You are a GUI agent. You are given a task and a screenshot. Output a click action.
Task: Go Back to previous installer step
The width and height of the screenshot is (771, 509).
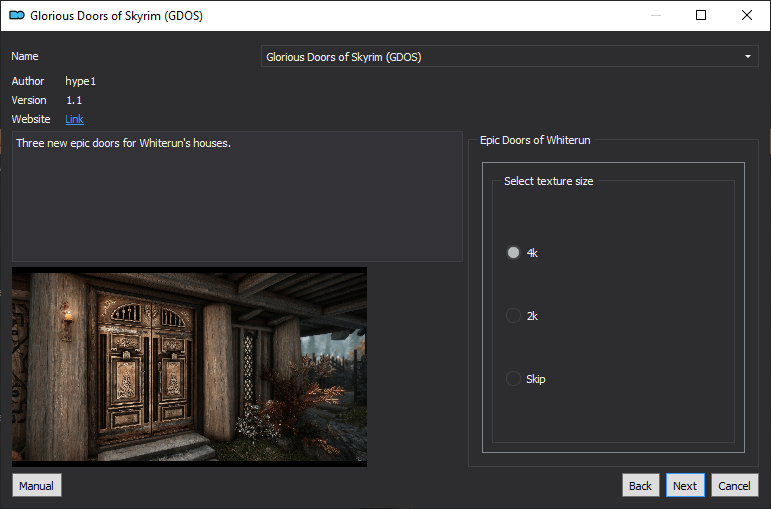pyautogui.click(x=640, y=485)
